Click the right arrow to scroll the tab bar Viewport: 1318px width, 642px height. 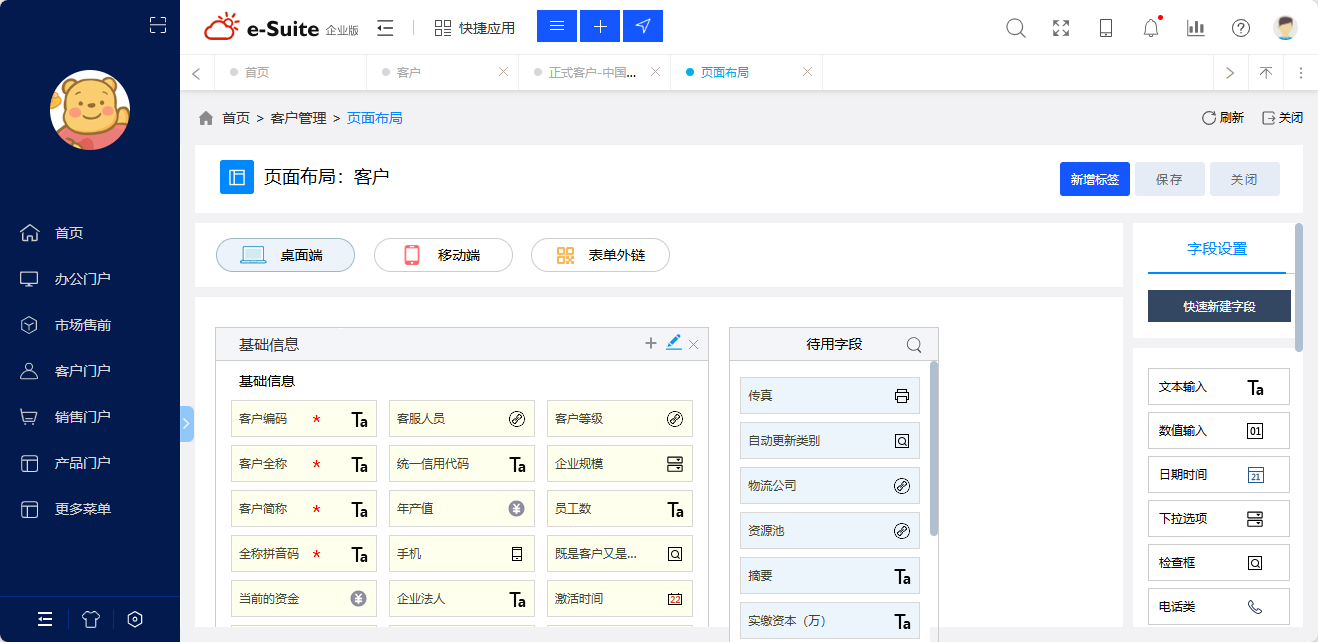1230,72
